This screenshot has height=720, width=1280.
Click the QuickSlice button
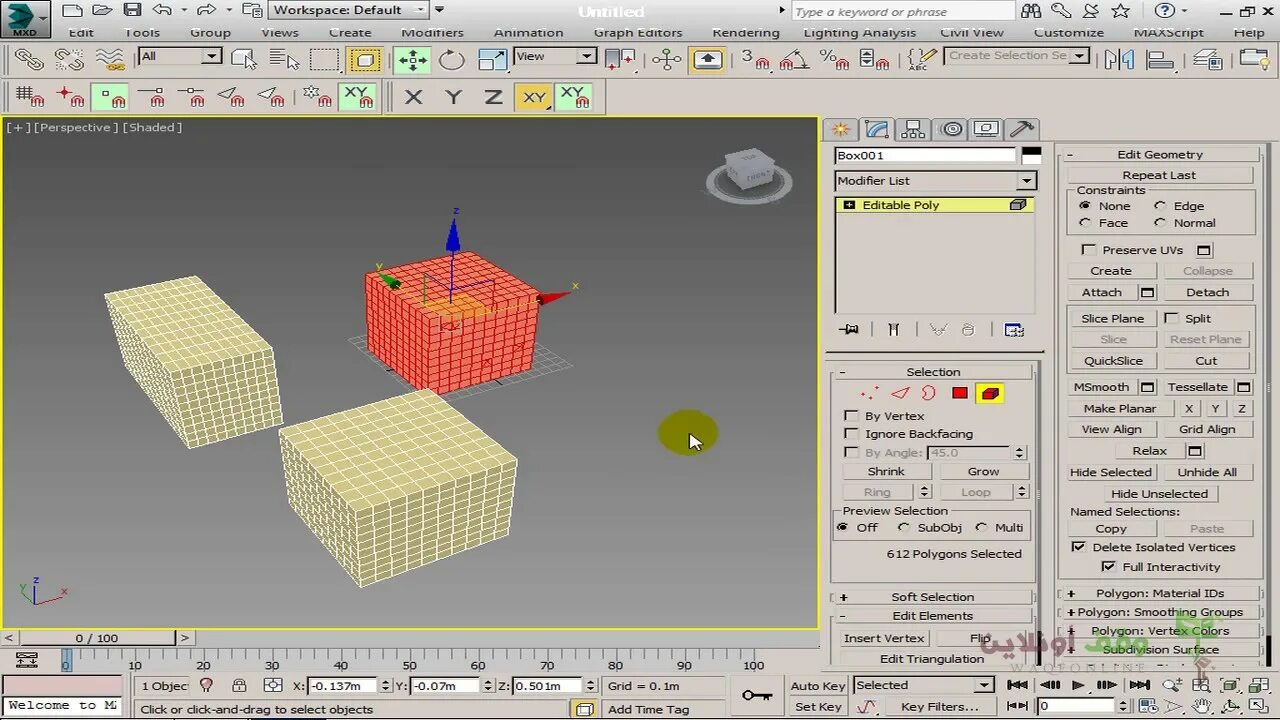[1112, 361]
